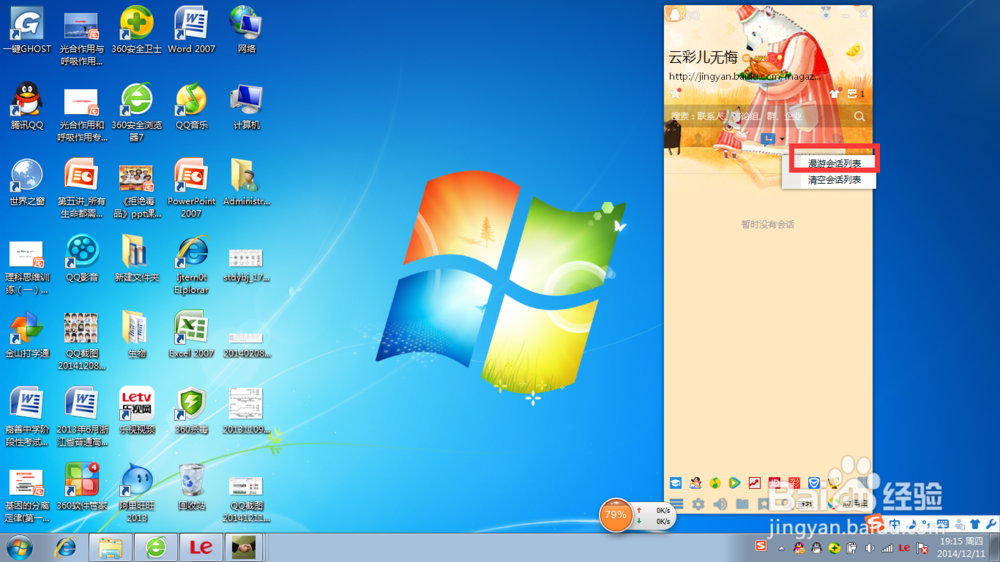Screen dimensions: 1000x562
Task: Select 腾讯QQ desktop icon
Action: (27, 106)
